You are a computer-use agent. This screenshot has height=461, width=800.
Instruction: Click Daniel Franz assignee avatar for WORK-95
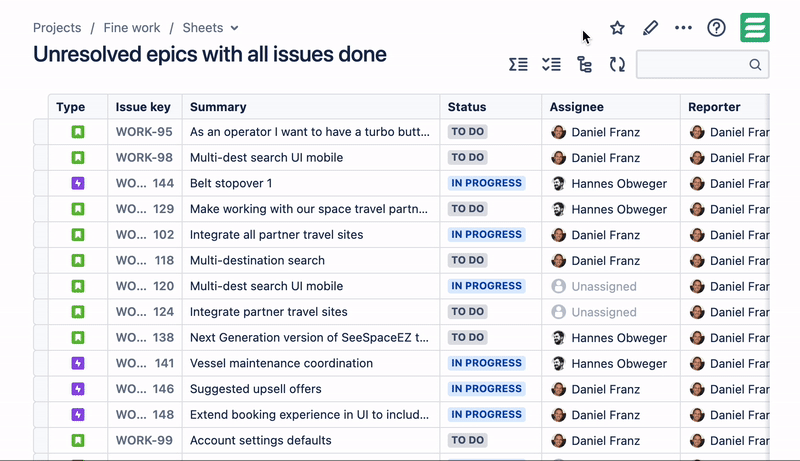click(559, 132)
